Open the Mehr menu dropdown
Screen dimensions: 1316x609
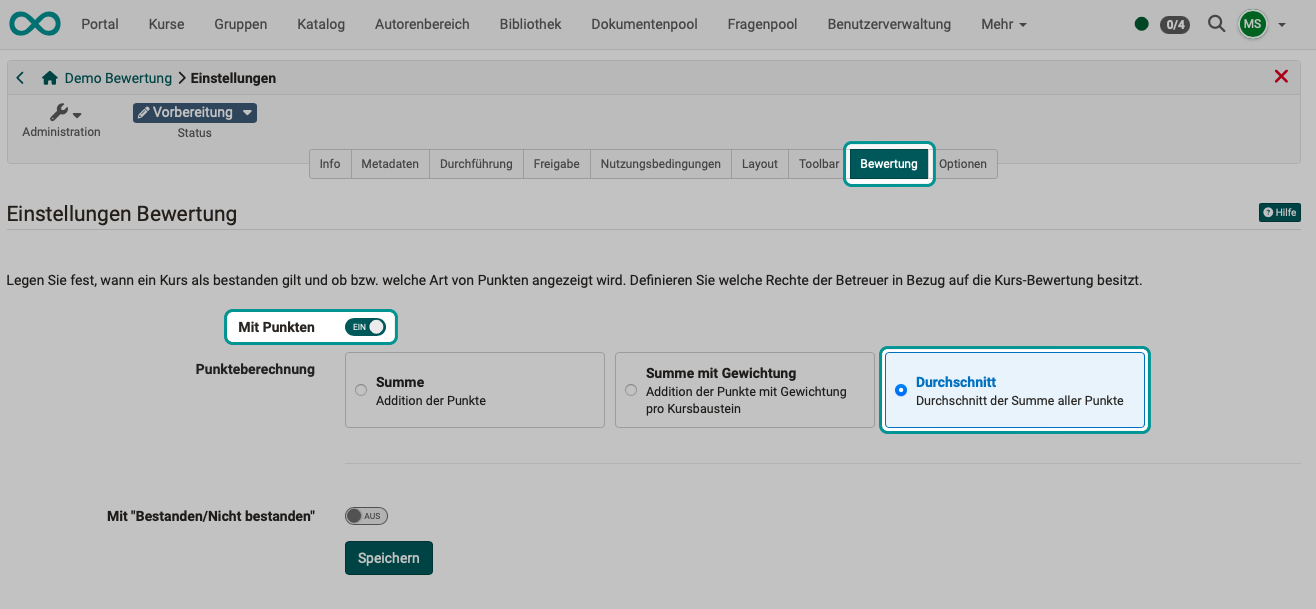pos(1002,23)
